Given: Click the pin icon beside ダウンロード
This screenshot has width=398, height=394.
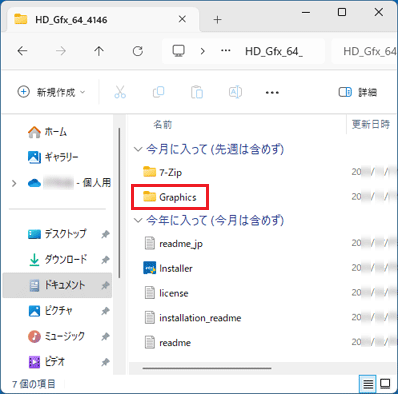Looking at the screenshot, I should click(x=105, y=260).
